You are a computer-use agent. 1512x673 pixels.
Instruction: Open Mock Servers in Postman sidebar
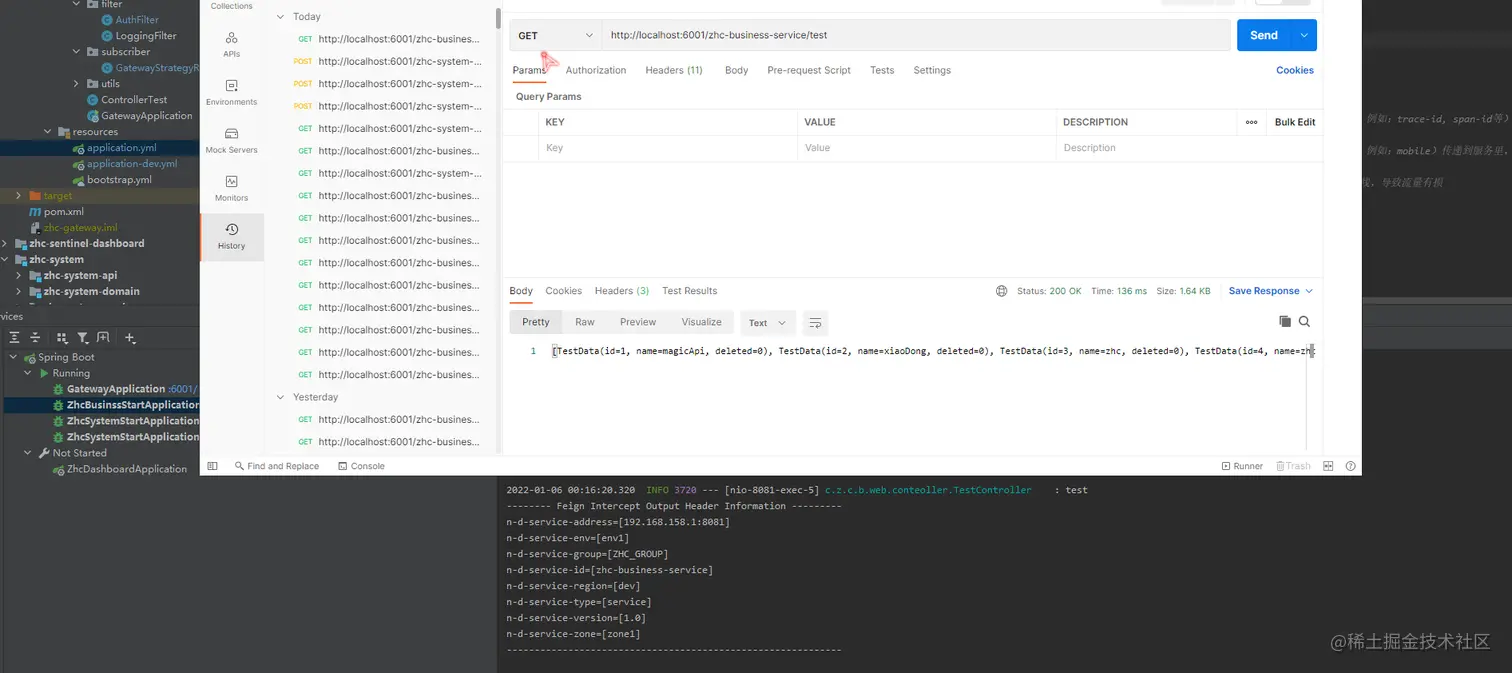click(x=231, y=140)
